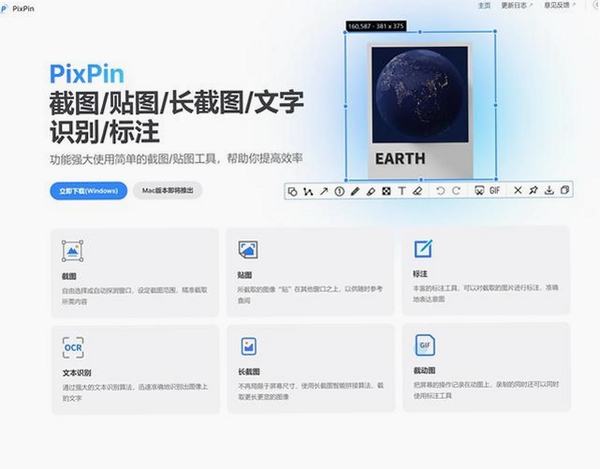Screen dimensions: 600x469
Task: Open the 主页 home nav item
Action: (484, 5)
